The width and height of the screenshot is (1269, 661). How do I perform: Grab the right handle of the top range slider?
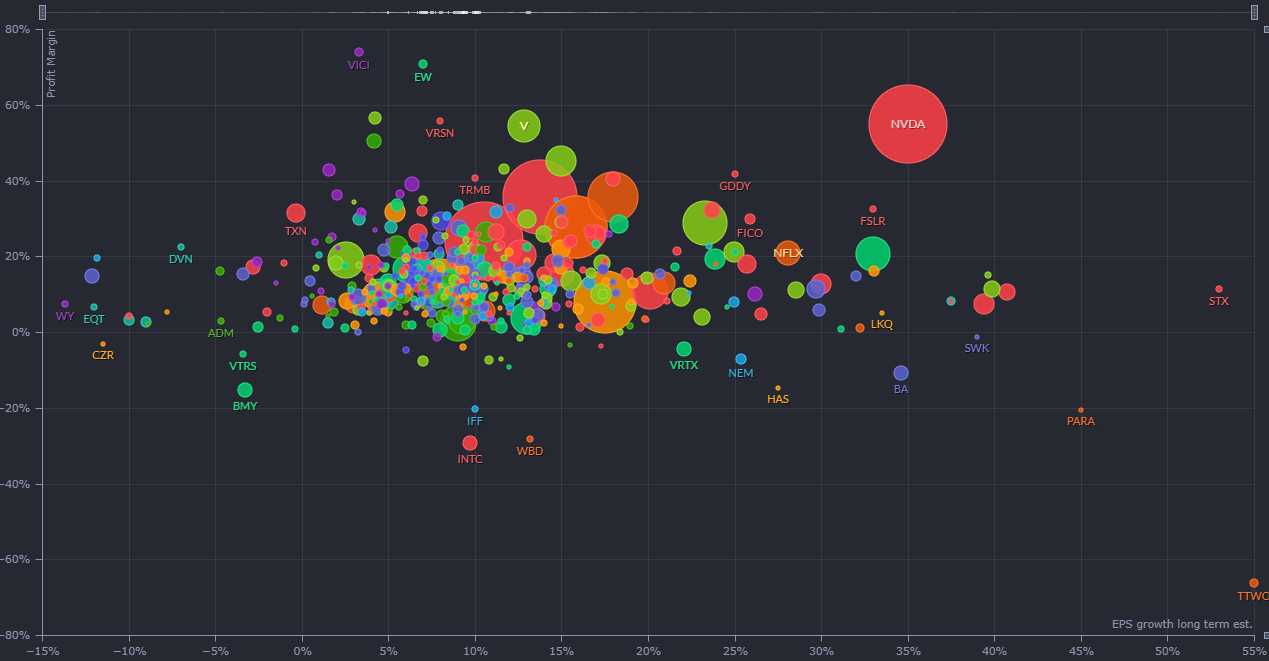coord(1255,12)
